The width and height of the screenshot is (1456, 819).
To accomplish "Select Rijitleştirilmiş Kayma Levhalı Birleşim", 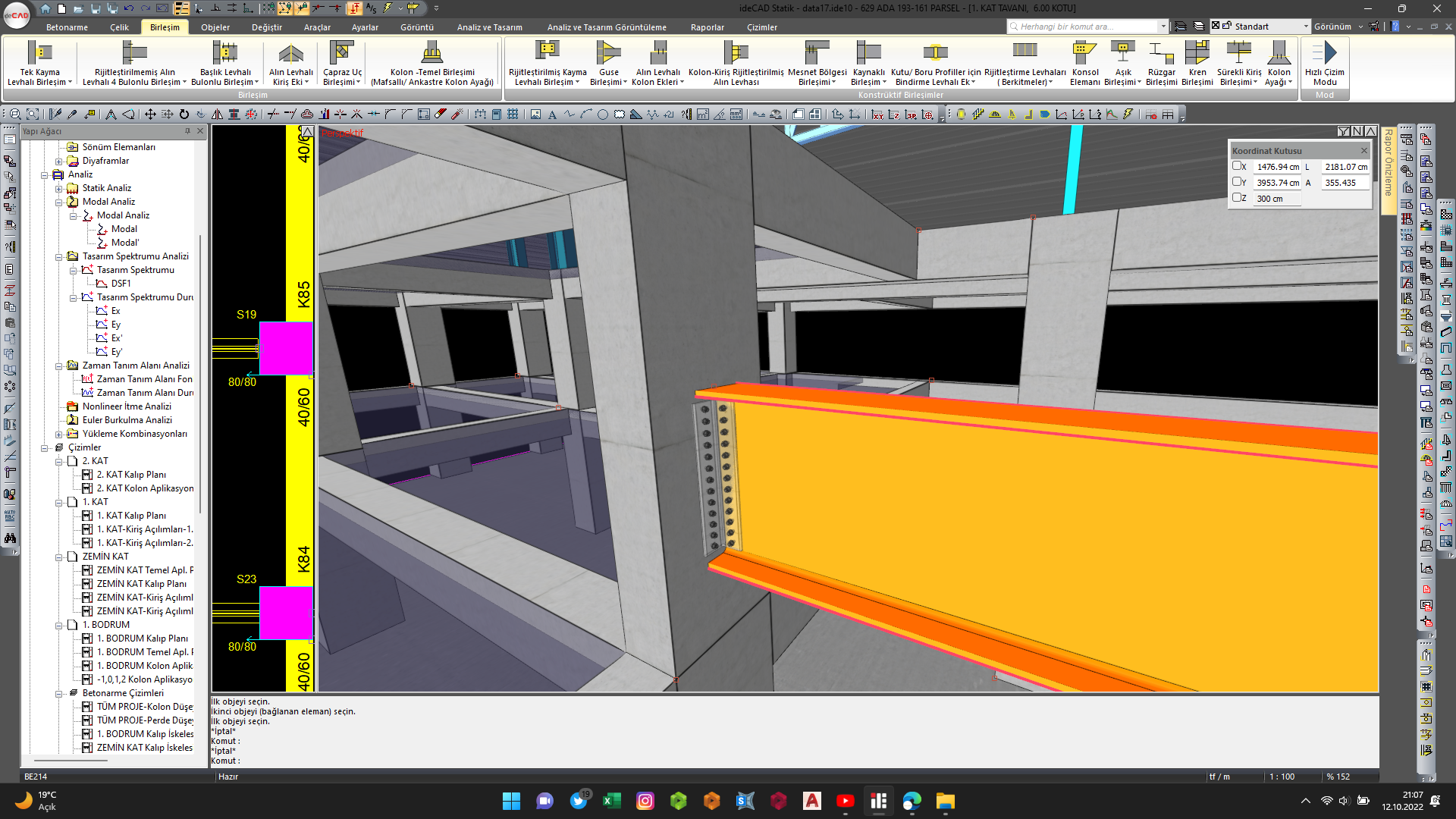I will (548, 64).
